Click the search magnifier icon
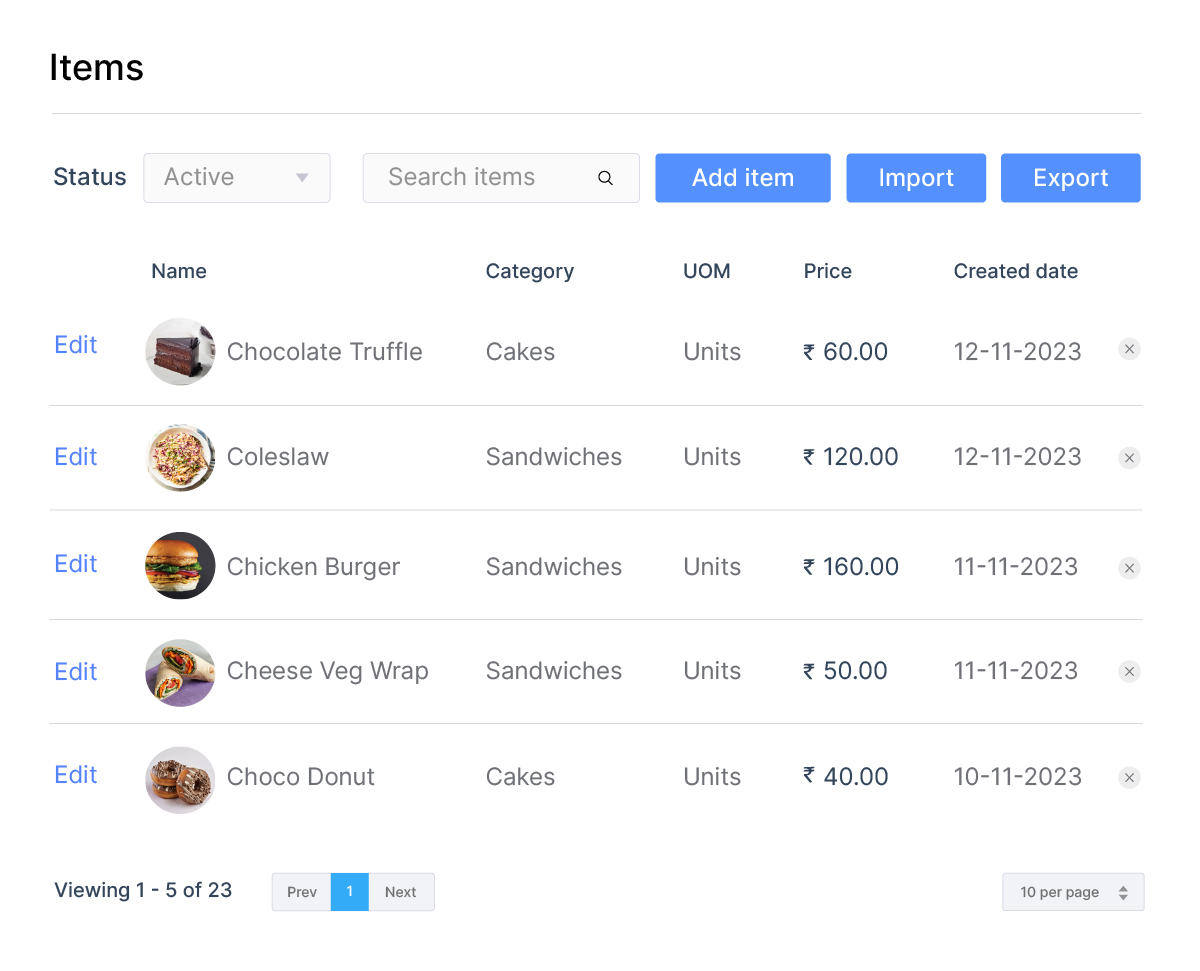1200x971 pixels. click(x=605, y=177)
